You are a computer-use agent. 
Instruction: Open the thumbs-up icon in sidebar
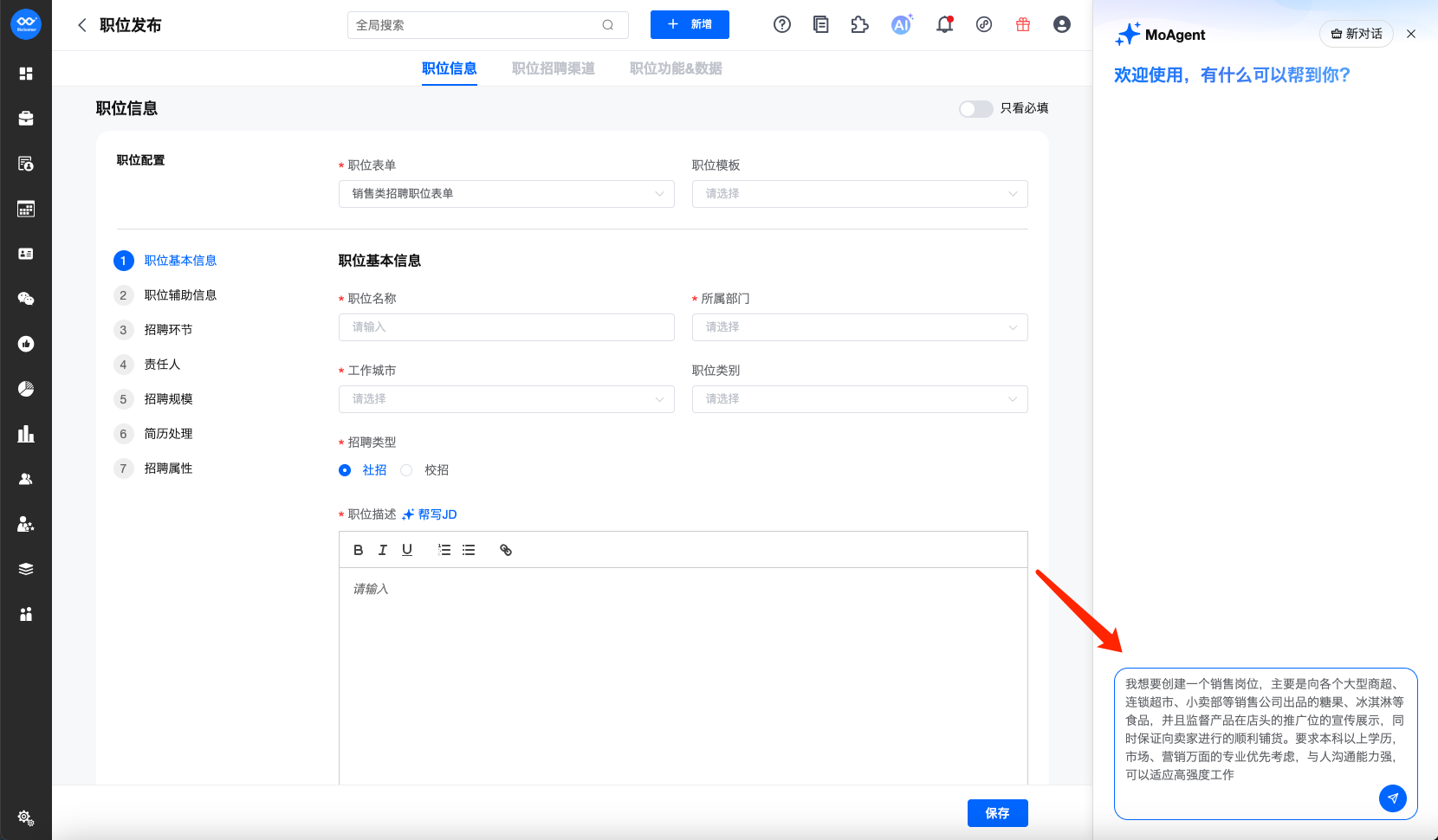(26, 344)
